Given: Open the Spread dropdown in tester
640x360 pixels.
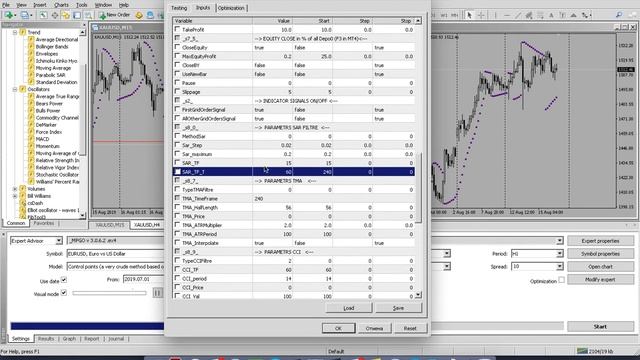Looking at the screenshot, I should tap(559, 267).
